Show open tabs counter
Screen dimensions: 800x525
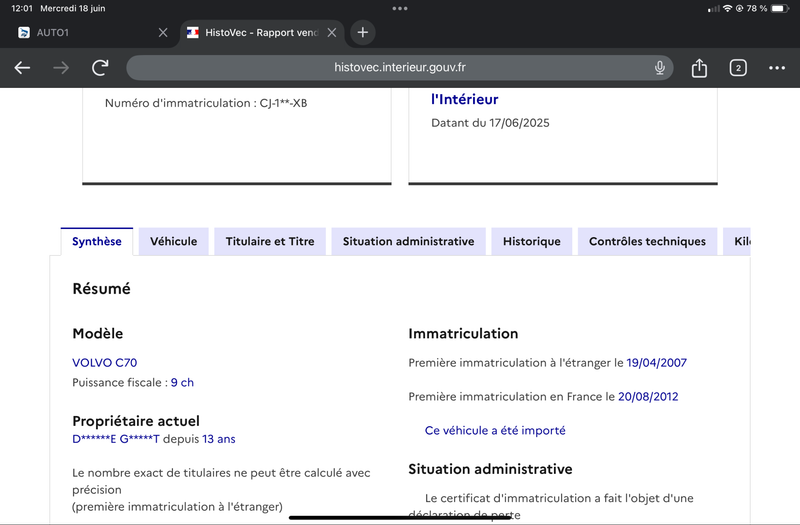(738, 67)
